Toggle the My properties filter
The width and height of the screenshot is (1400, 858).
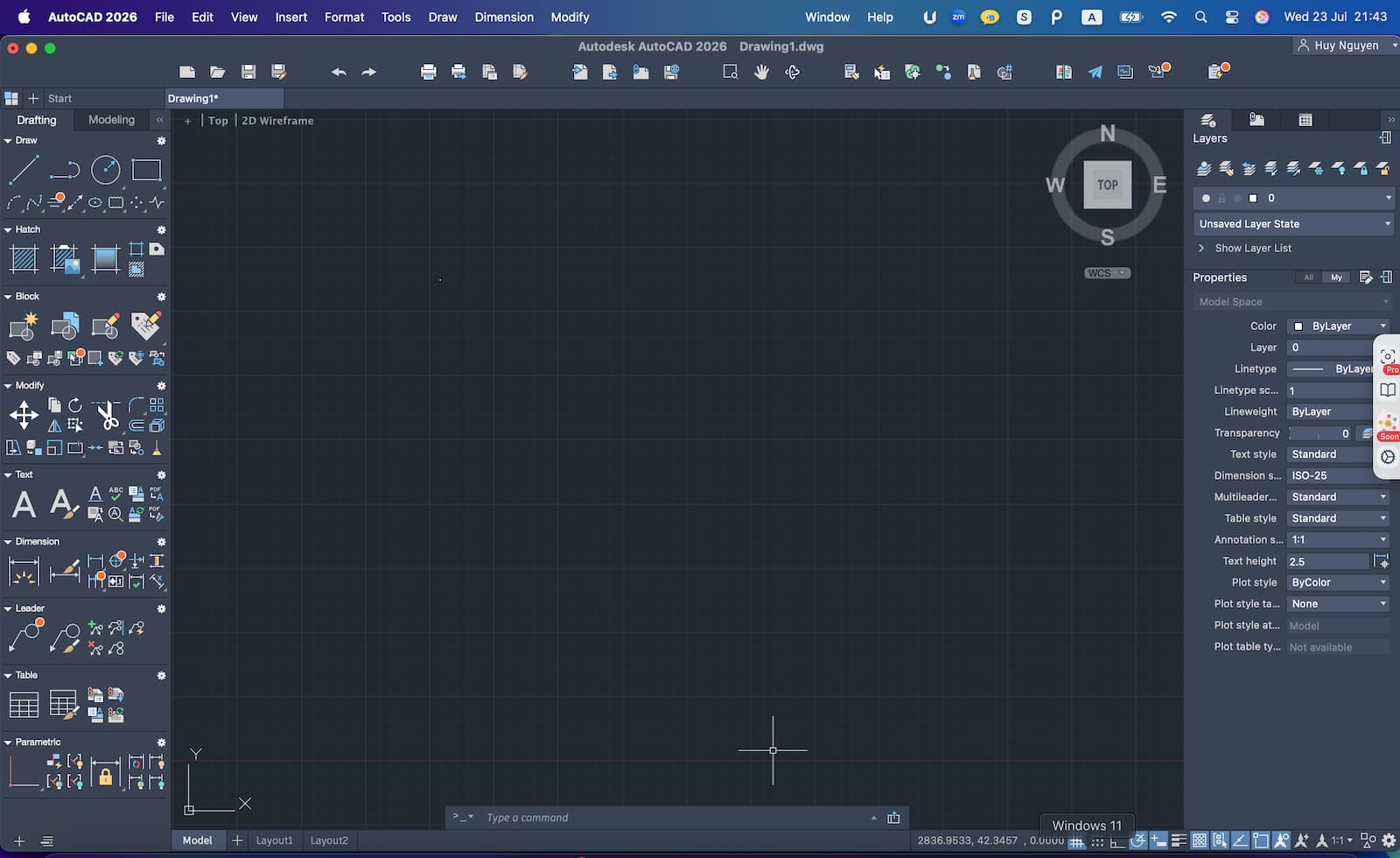(1336, 278)
